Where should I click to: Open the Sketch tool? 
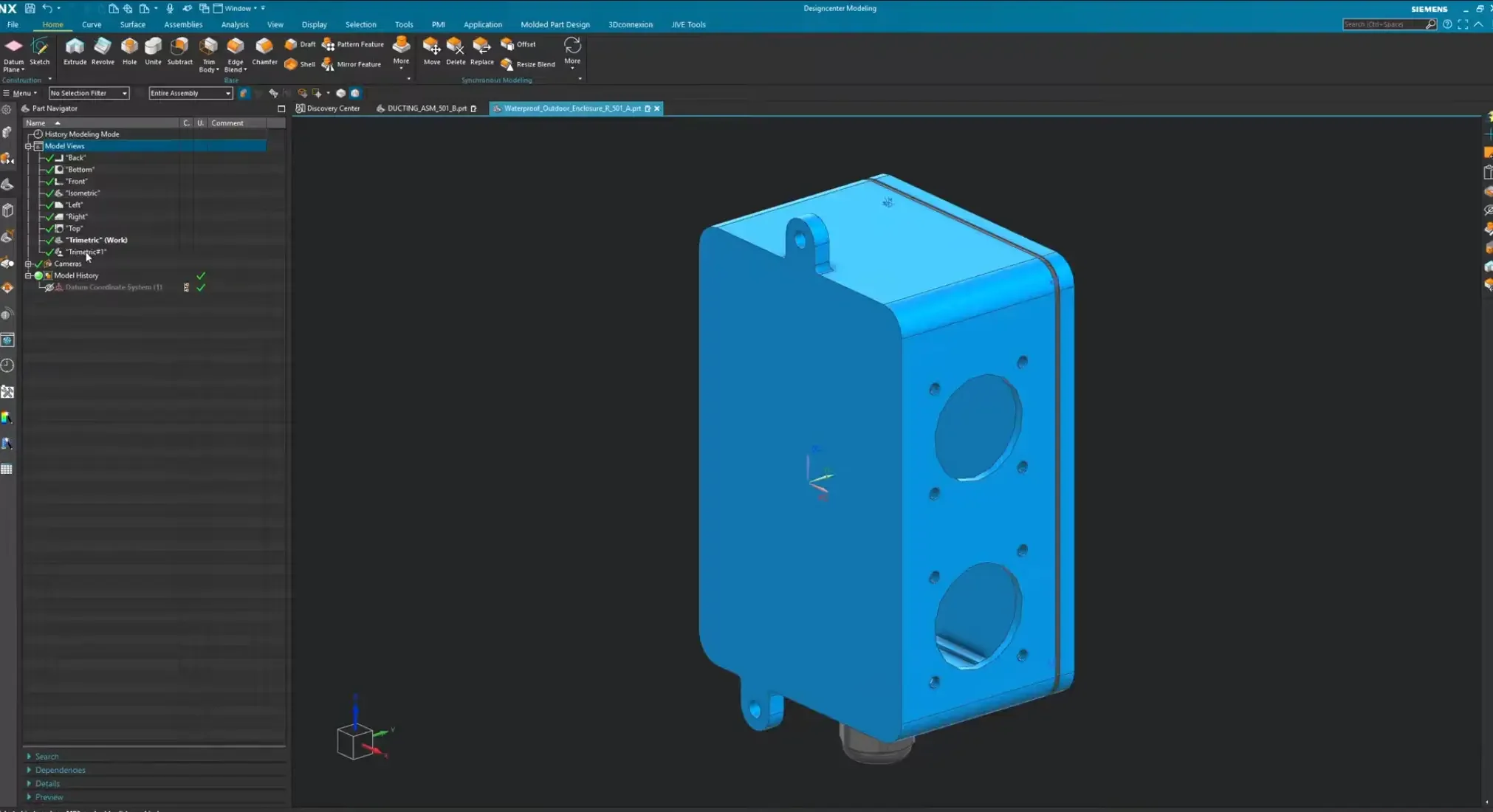coord(40,52)
